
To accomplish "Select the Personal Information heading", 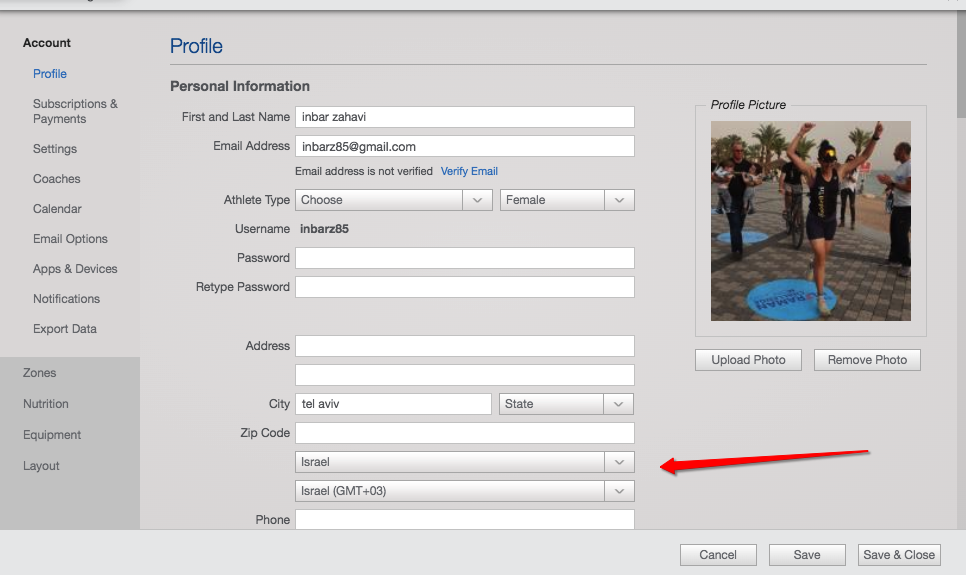I will [x=240, y=86].
